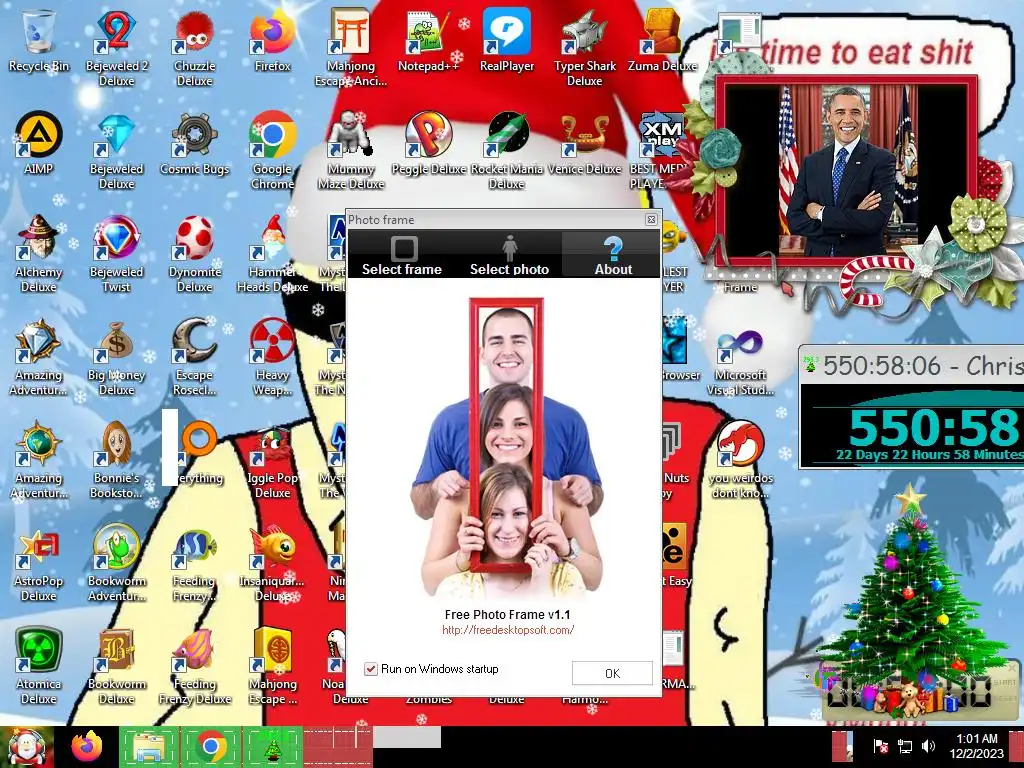Launch Bejeweled 2 Deluxe shortcut
1024x768 pixels.
coord(116,47)
